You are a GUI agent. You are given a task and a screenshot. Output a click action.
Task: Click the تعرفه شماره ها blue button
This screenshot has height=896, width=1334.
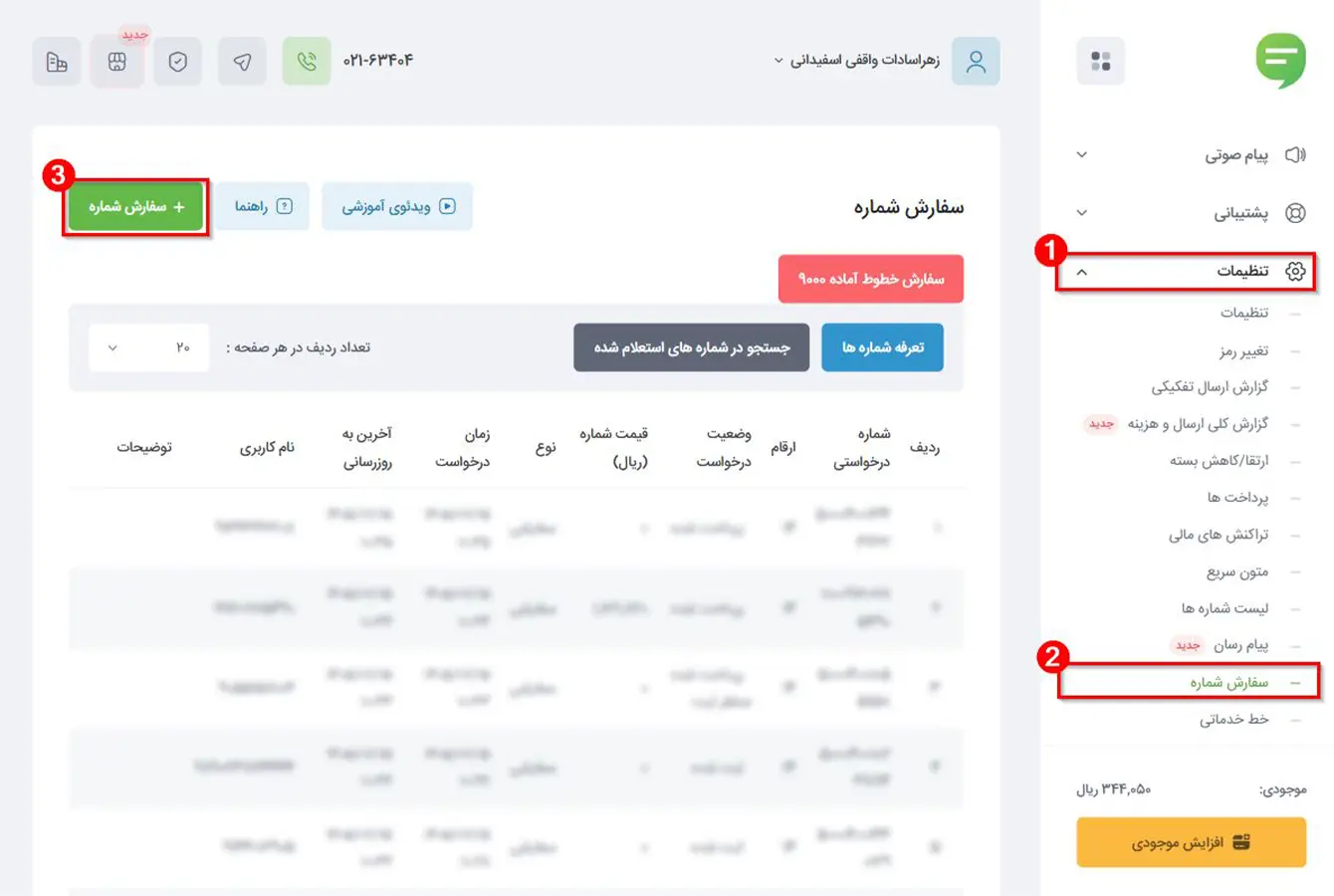tap(883, 347)
